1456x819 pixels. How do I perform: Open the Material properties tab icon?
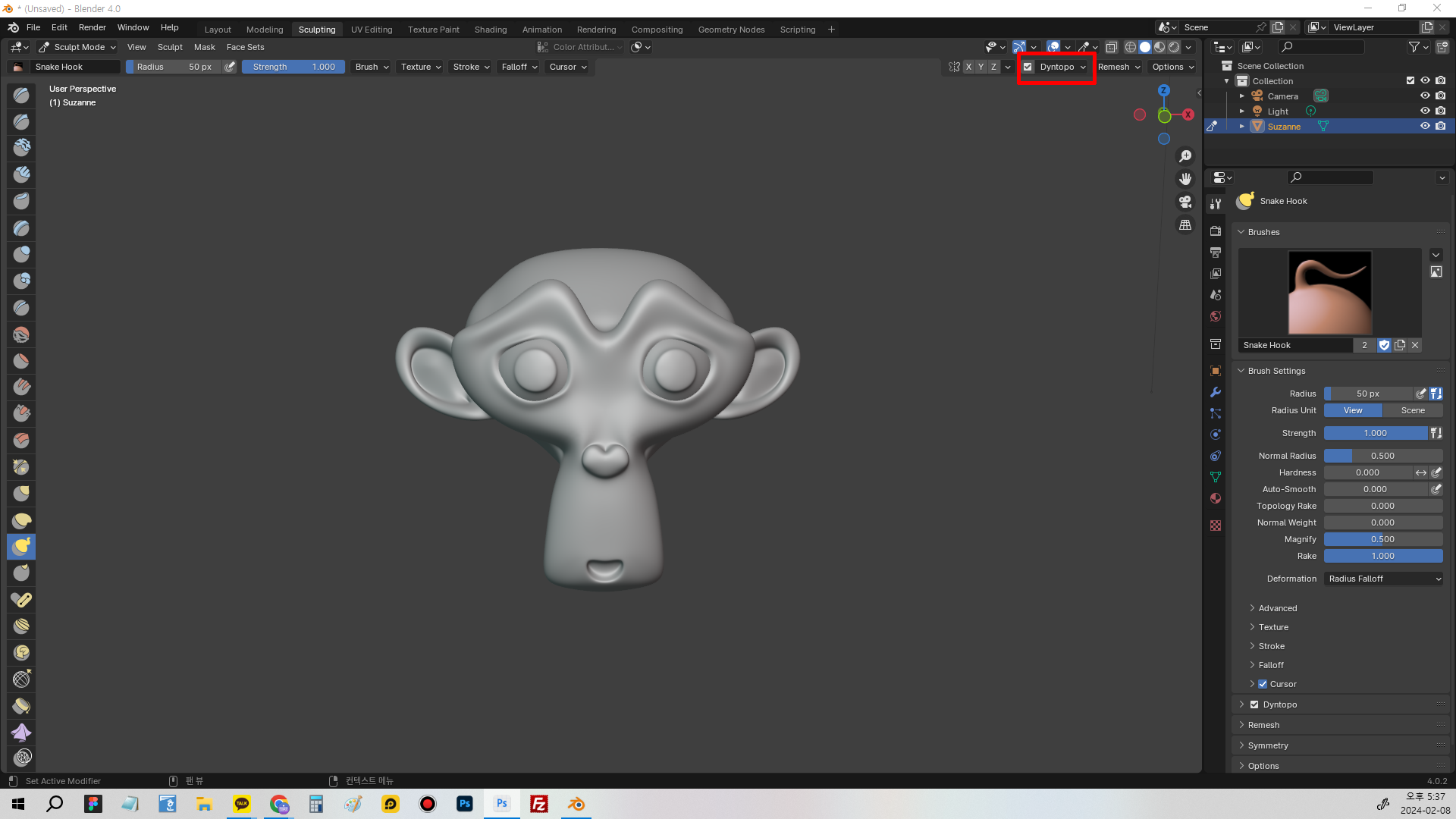point(1216,498)
